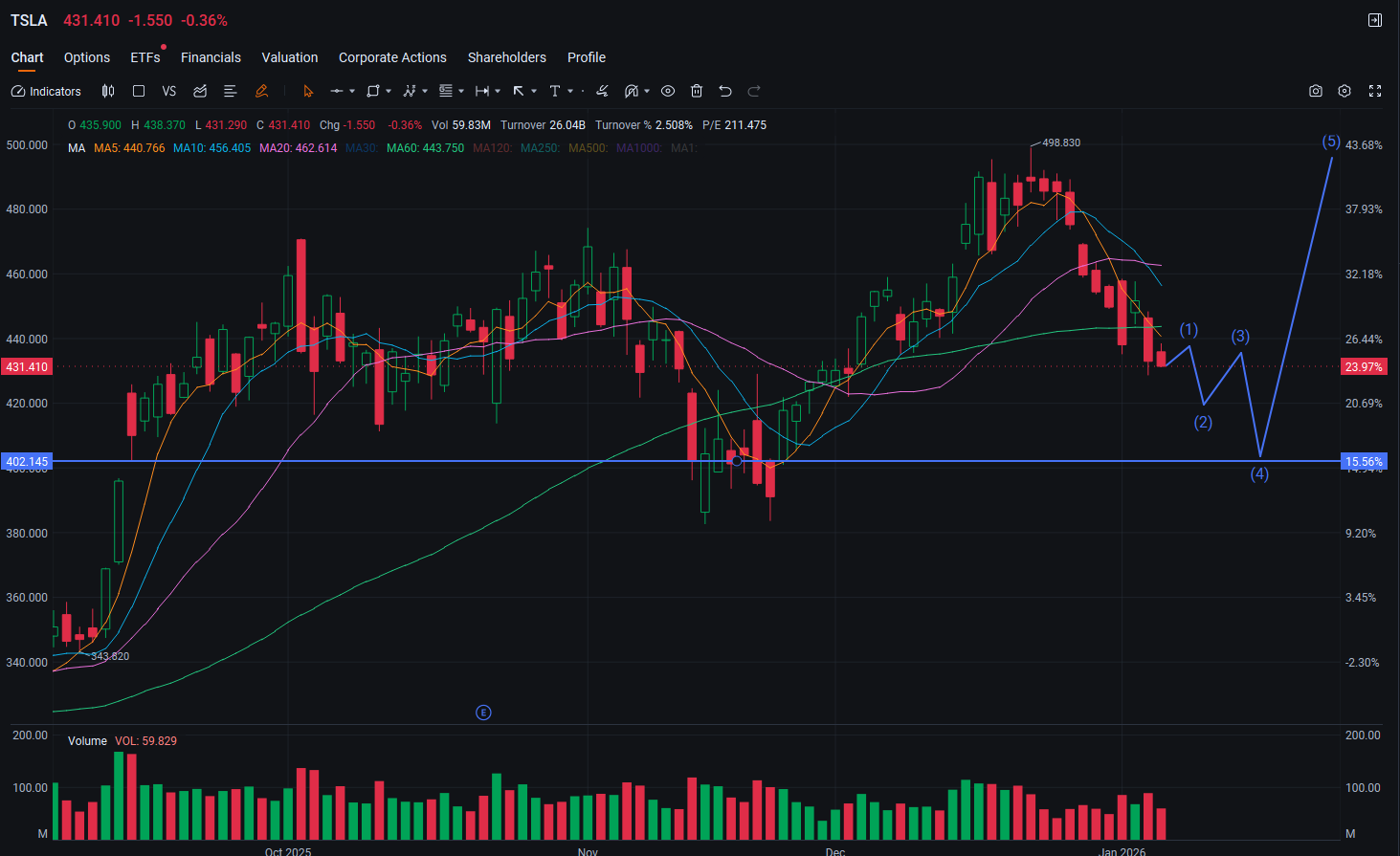Click the MA indicator label
The height and width of the screenshot is (856, 1400).
click(77, 148)
